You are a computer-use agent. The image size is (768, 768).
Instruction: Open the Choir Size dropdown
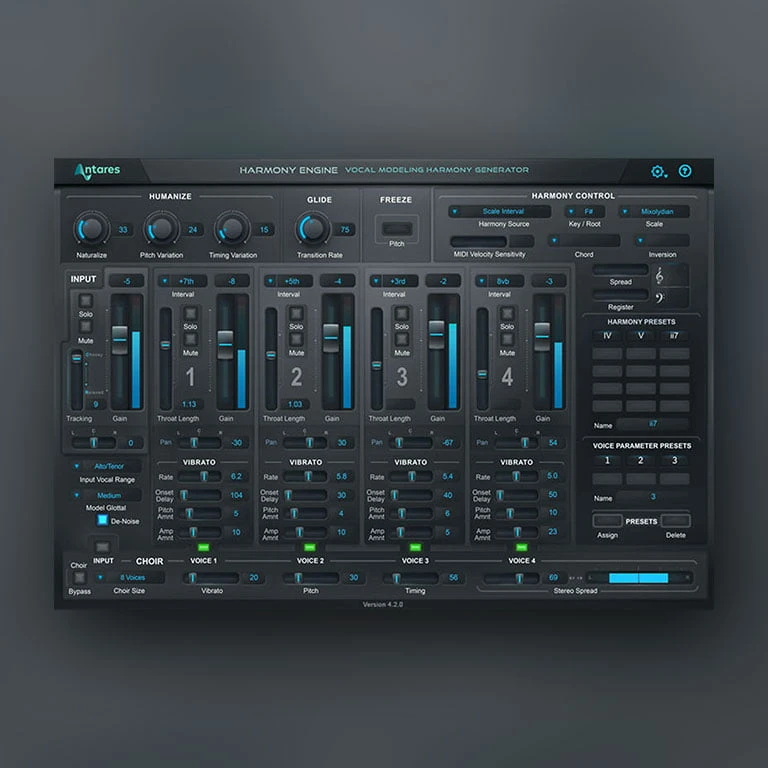click(129, 577)
